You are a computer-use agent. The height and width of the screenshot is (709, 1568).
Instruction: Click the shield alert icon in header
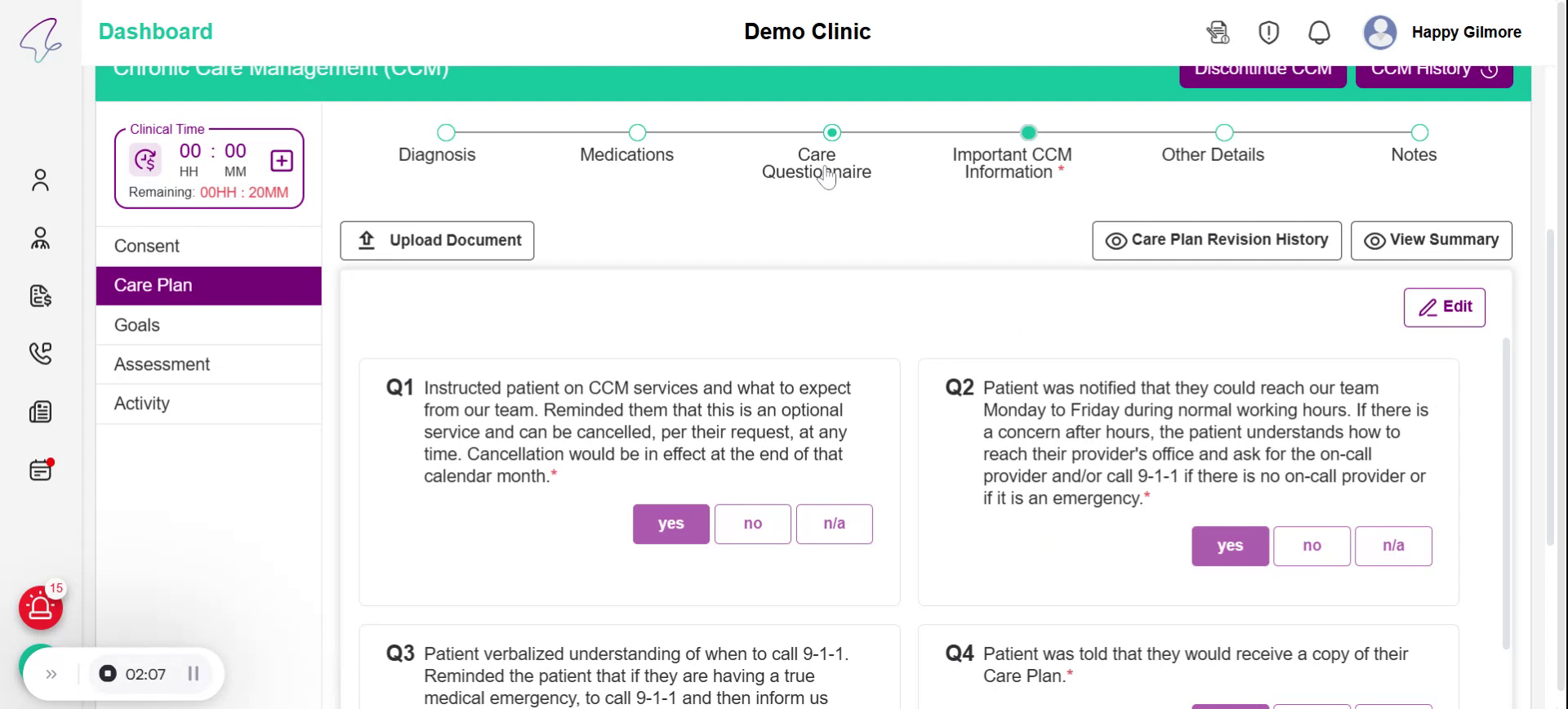tap(1268, 33)
